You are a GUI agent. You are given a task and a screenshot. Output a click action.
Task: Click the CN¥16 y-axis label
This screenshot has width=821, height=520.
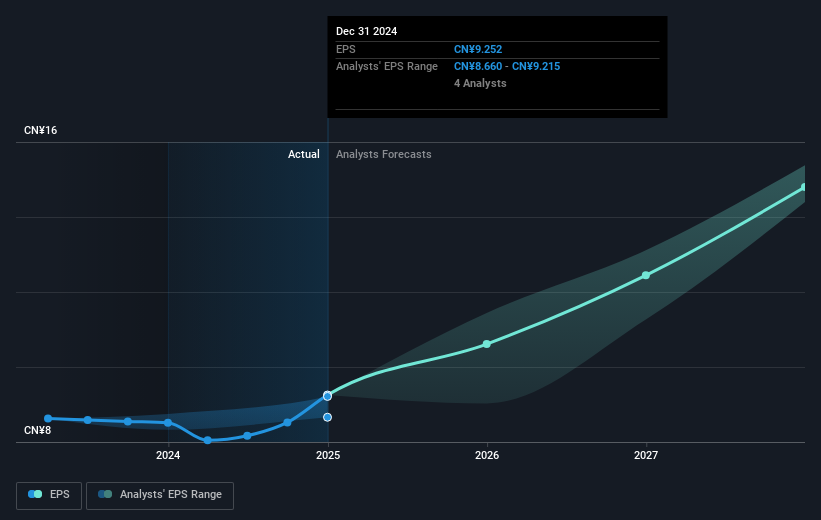point(40,130)
